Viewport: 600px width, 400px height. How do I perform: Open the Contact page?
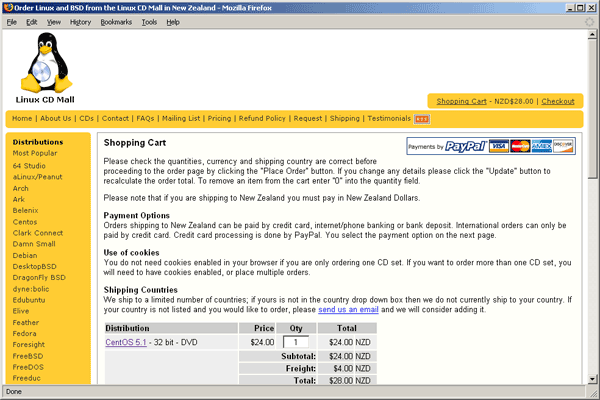click(x=115, y=119)
